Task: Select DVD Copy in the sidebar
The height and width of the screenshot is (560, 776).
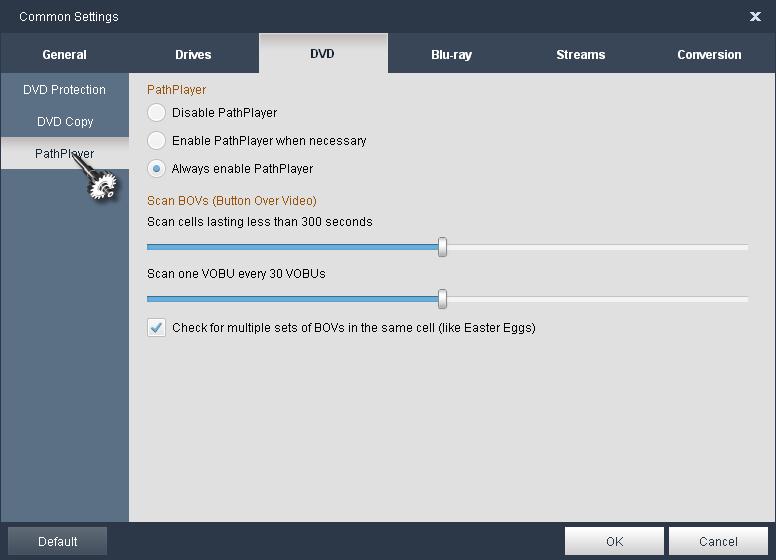Action: click(x=64, y=122)
